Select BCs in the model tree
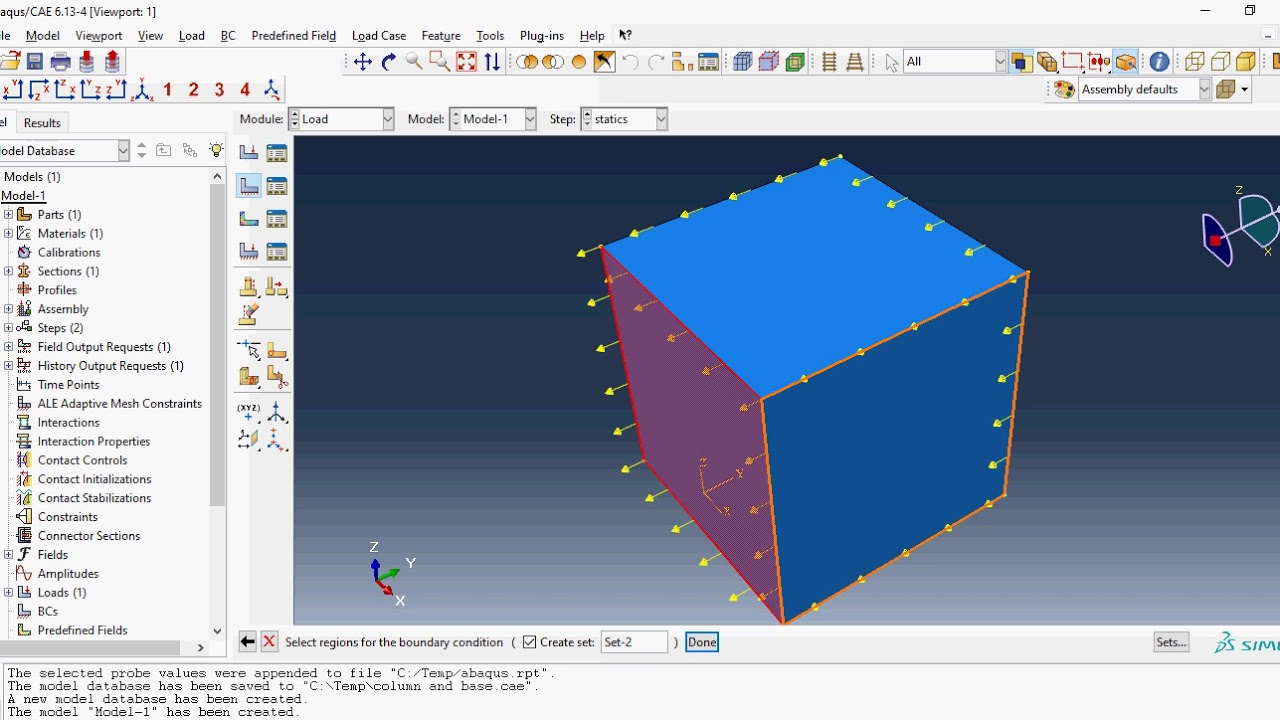 tap(47, 611)
